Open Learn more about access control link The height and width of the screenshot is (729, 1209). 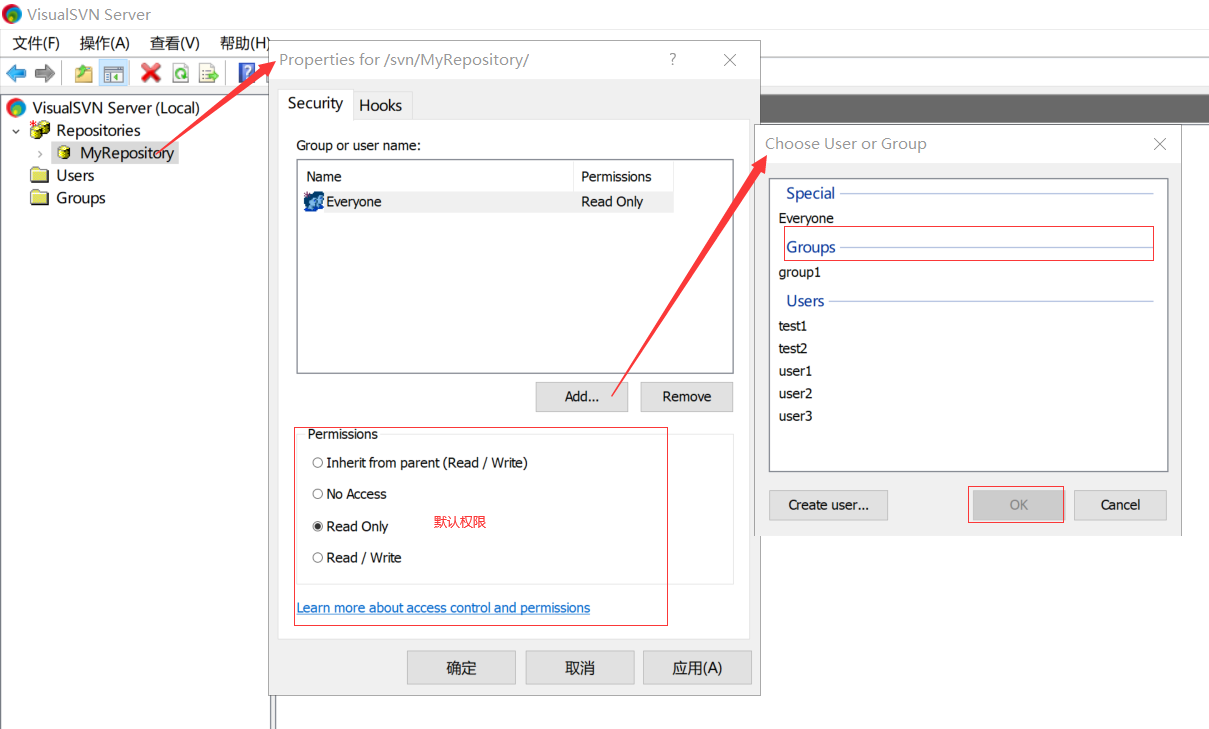point(444,608)
